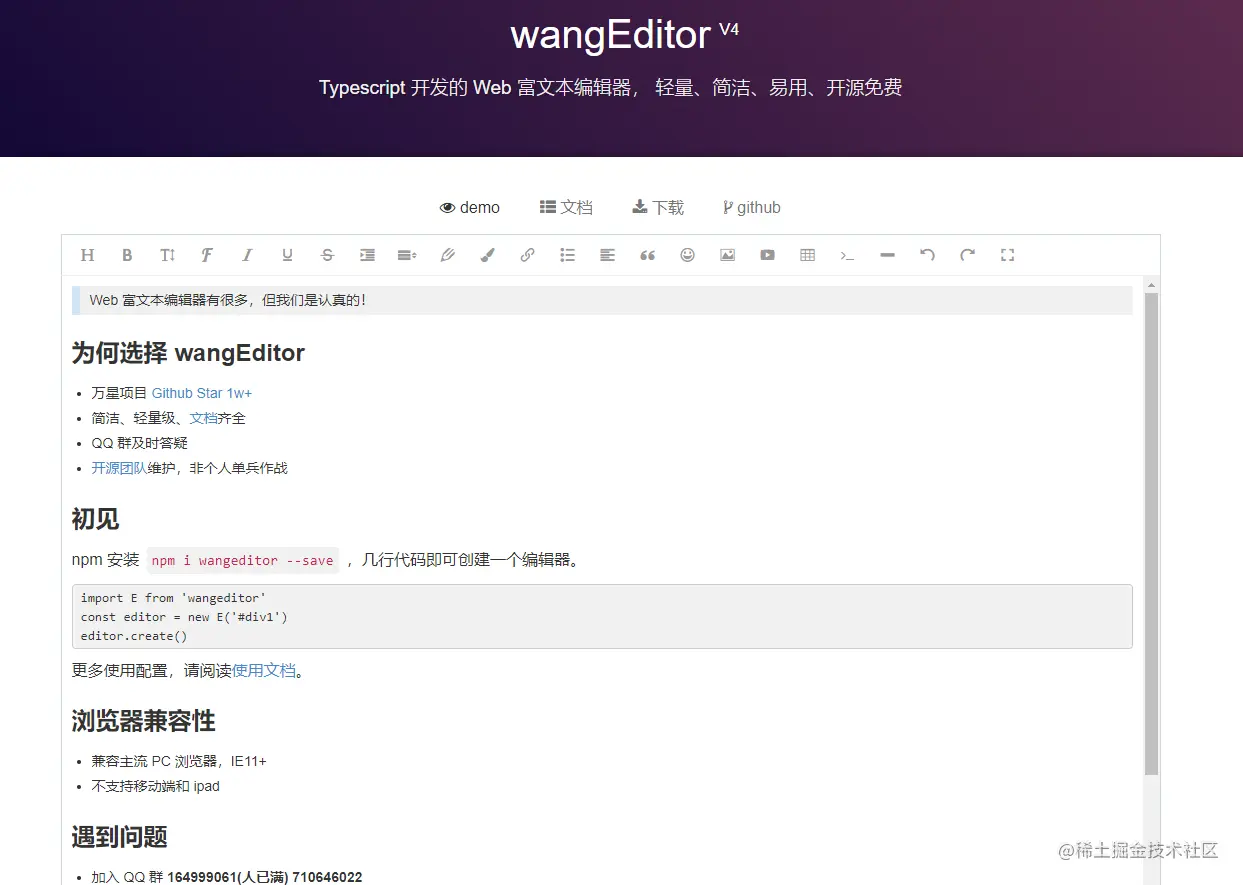
Task: Click the code line 'editor.create()'
Action: (134, 636)
